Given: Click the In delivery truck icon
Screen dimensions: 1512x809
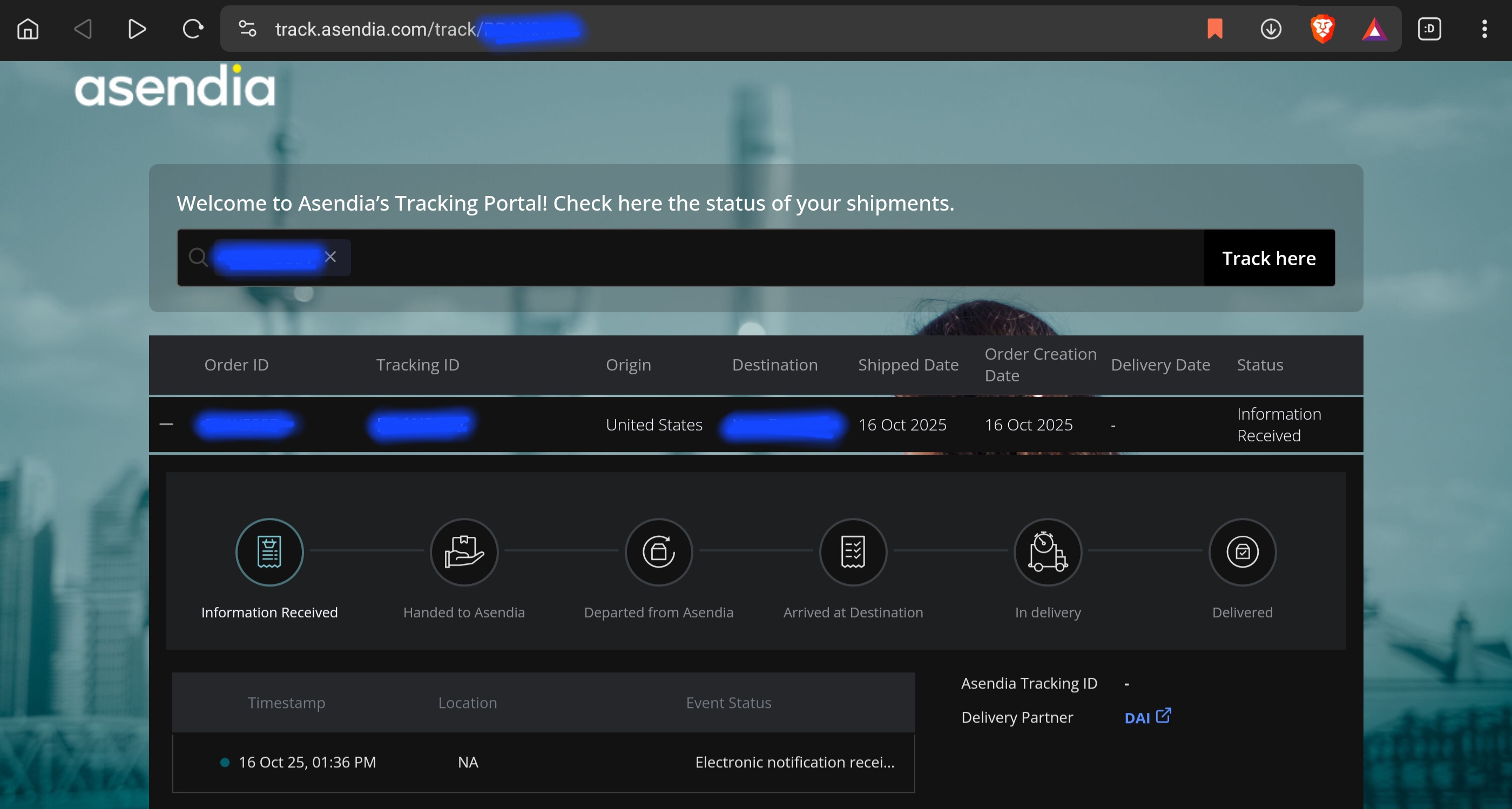Looking at the screenshot, I should pyautogui.click(x=1048, y=552).
